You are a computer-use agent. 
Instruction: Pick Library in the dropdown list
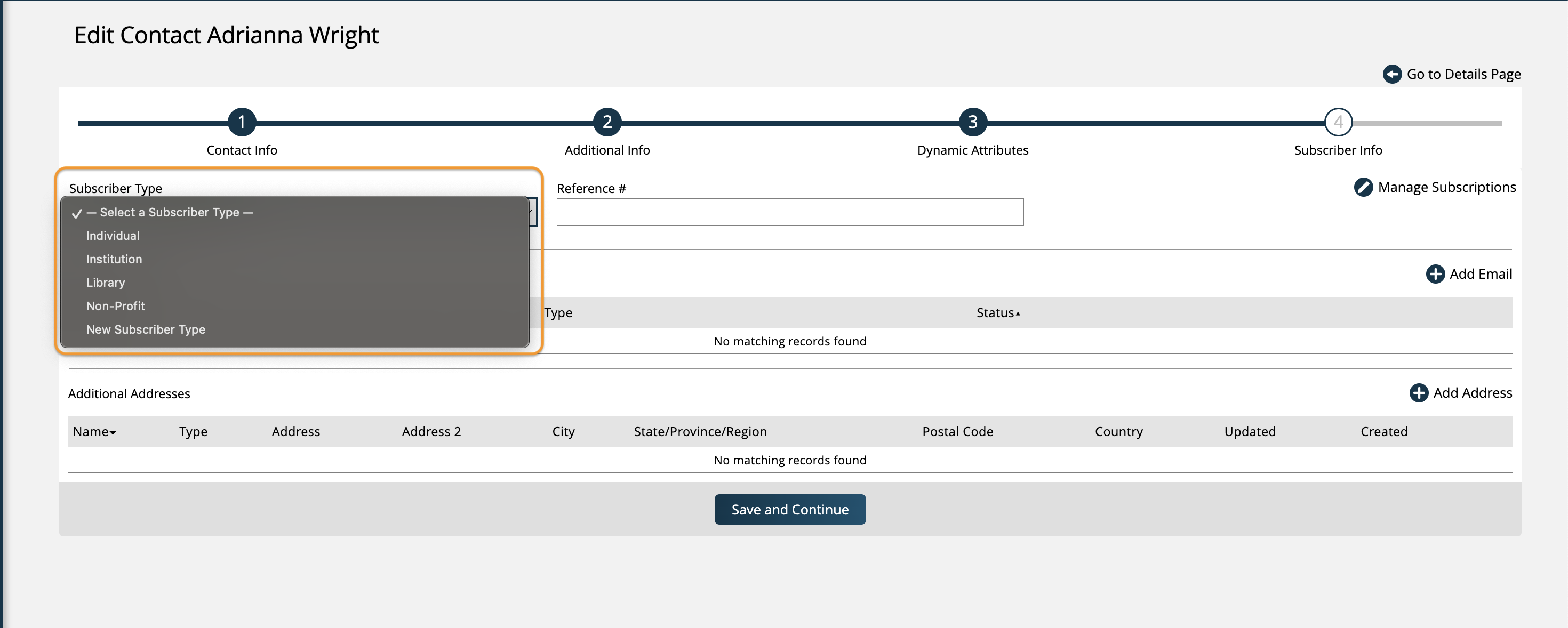pos(105,283)
